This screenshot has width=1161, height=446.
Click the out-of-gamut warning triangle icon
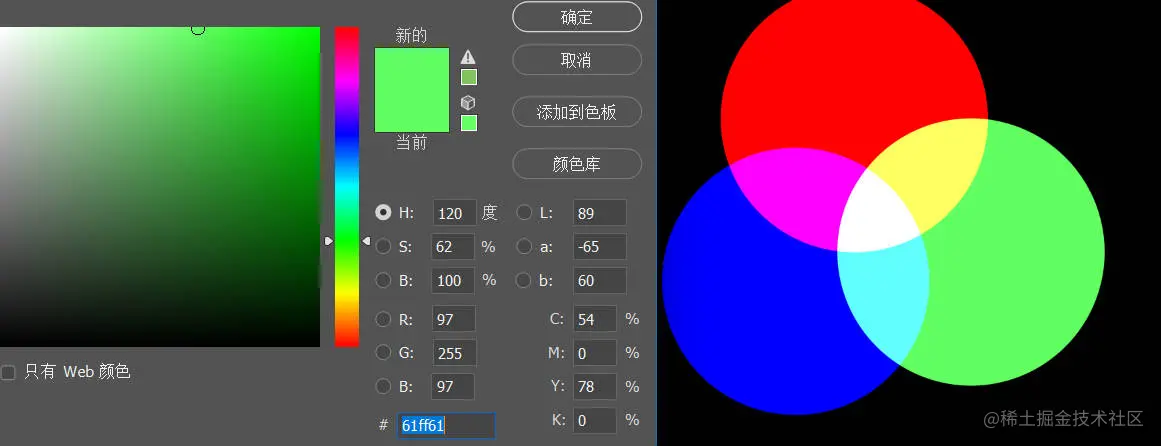point(468,57)
